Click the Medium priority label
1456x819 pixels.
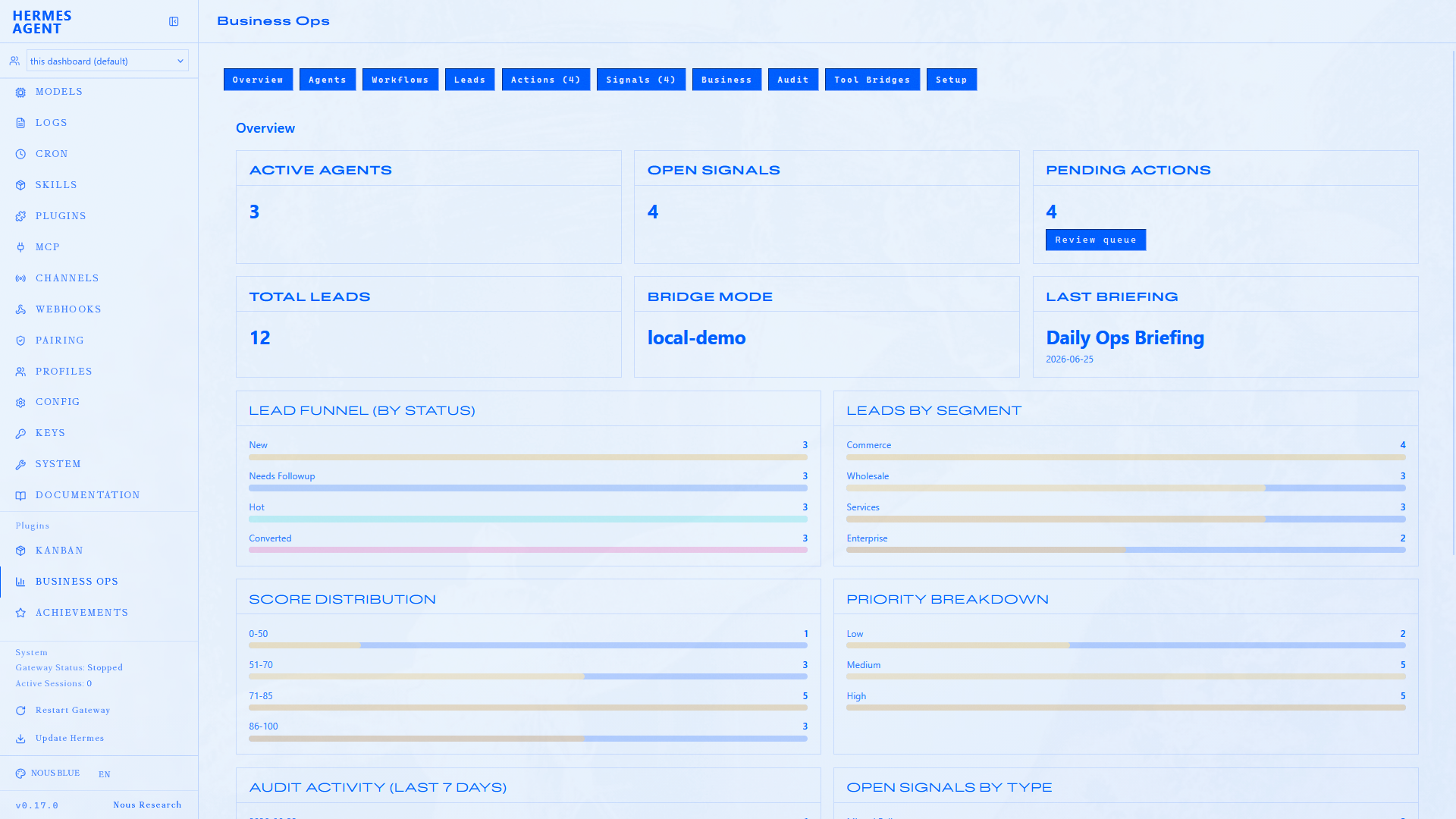[x=863, y=665]
